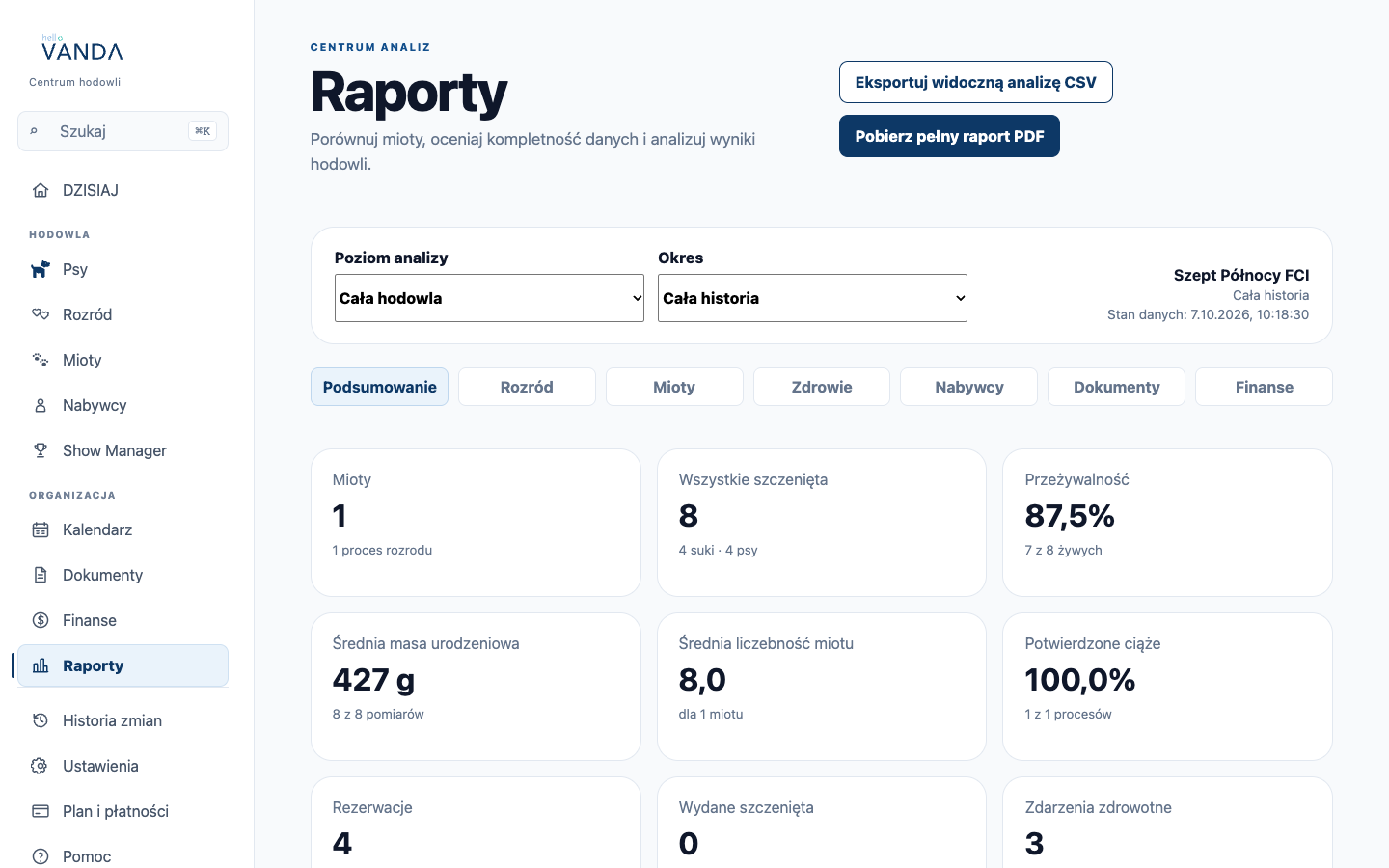Open Plan i płatności page
This screenshot has width=1389, height=868.
tap(123, 811)
